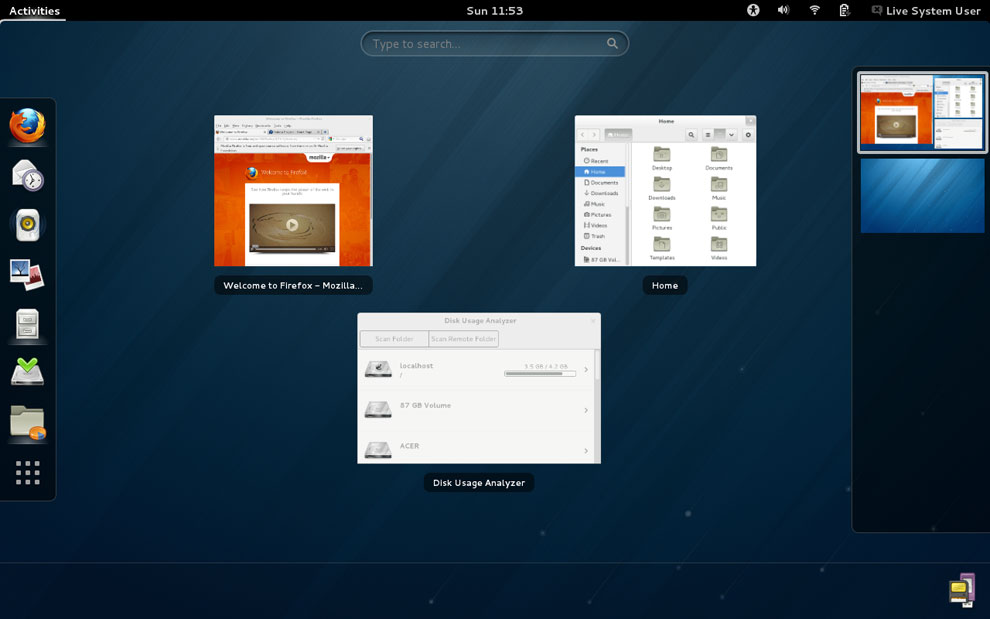
Task: Click the message tray notification icon
Action: (962, 589)
